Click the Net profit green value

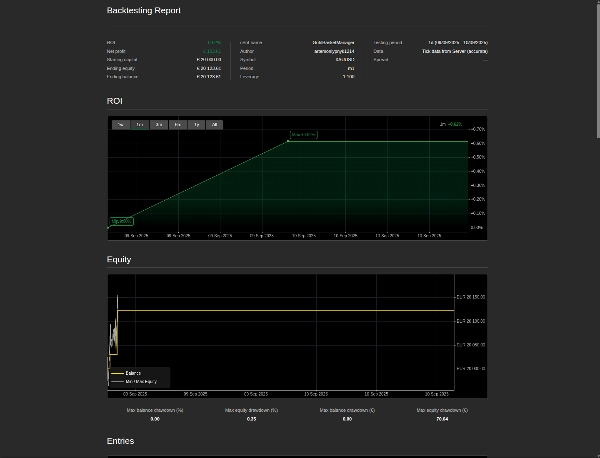(212, 51)
